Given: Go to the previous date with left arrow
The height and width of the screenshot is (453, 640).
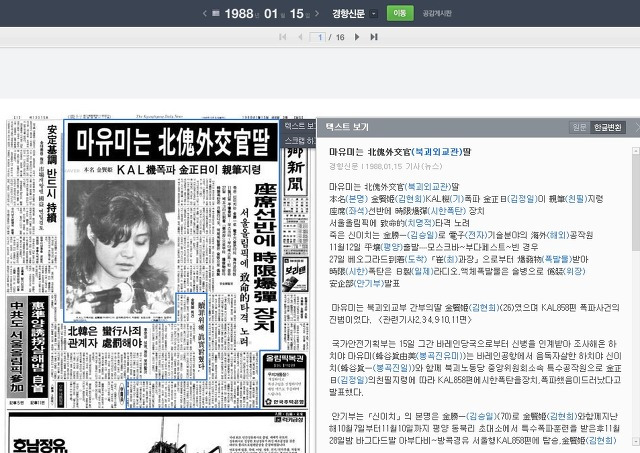Looking at the screenshot, I should (x=204, y=13).
